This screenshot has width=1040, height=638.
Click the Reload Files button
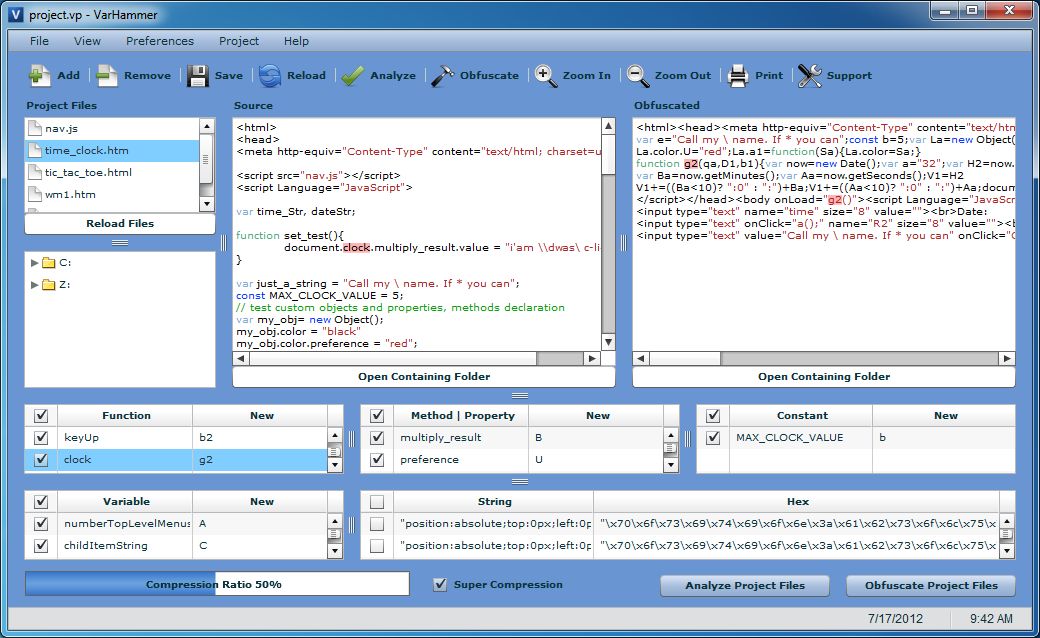(x=120, y=224)
